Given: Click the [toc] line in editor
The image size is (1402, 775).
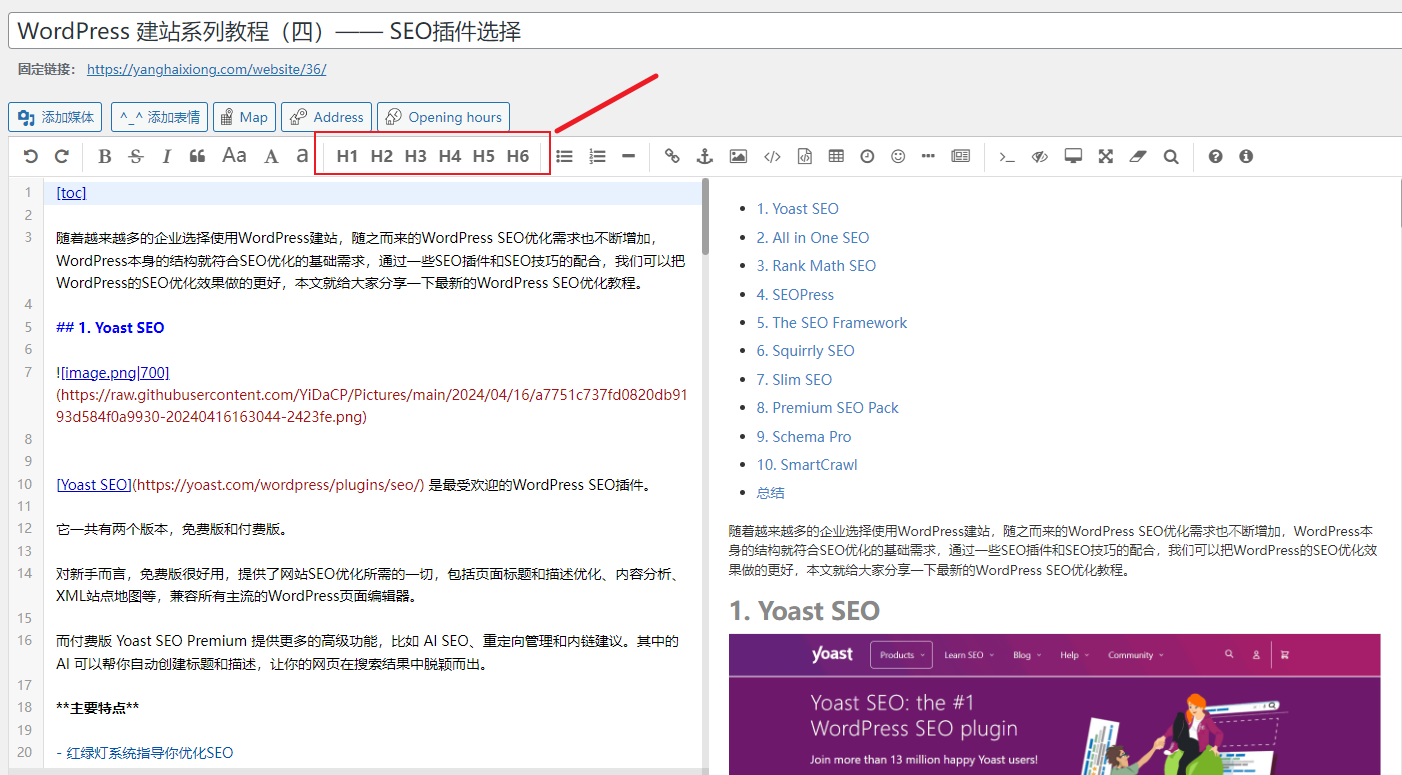Looking at the screenshot, I should point(71,193).
